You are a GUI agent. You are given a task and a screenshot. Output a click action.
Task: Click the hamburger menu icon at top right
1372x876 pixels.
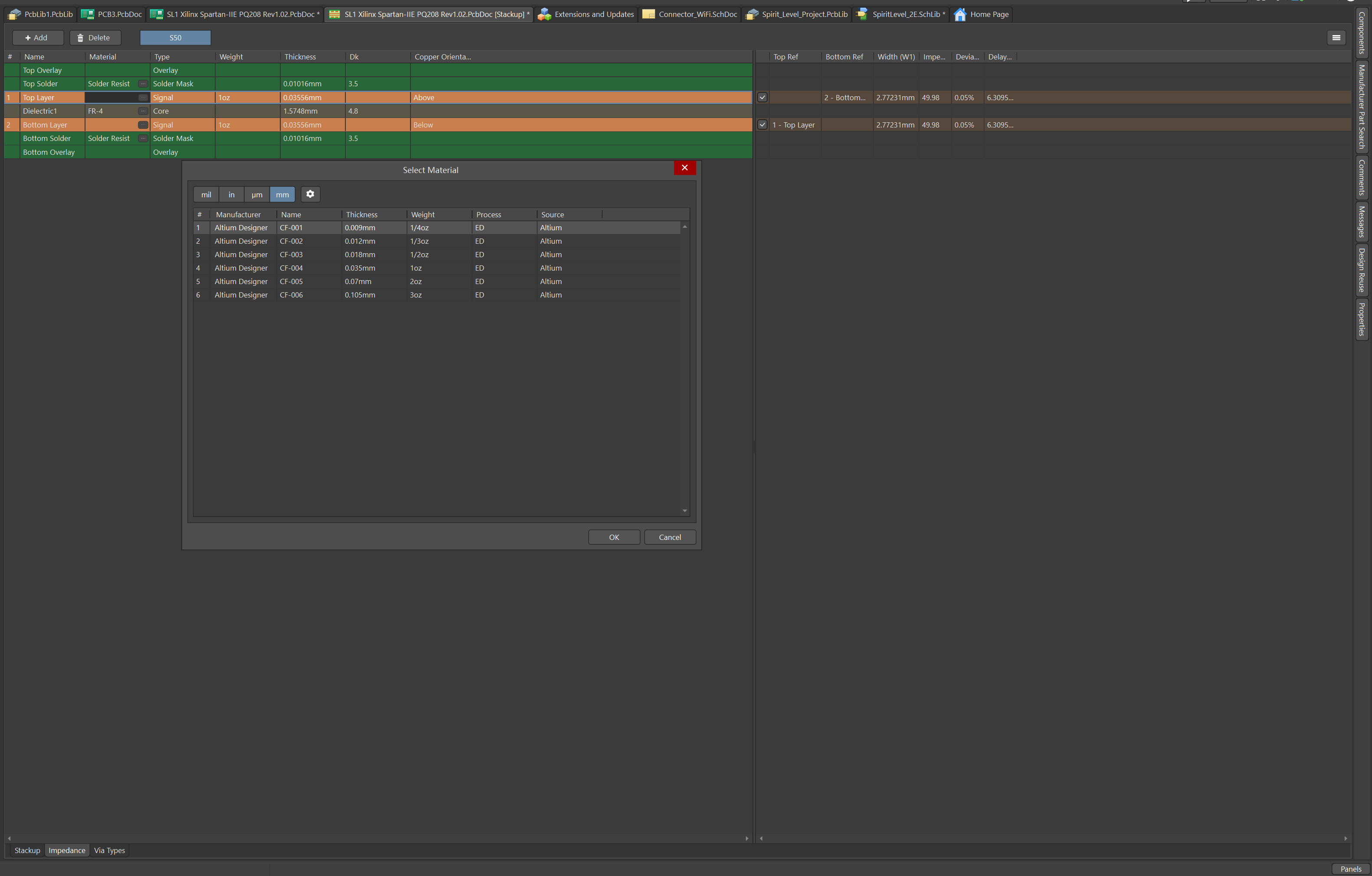pos(1336,38)
